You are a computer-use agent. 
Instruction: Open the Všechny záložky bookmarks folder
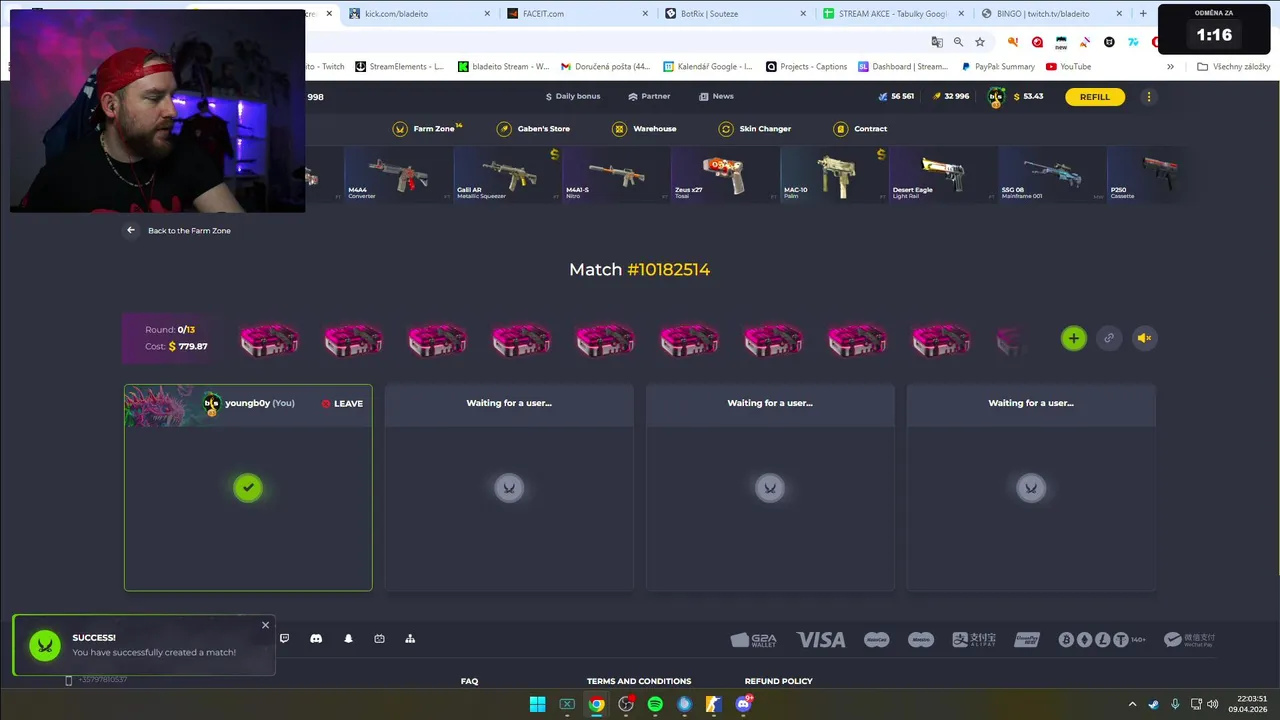(1233, 67)
